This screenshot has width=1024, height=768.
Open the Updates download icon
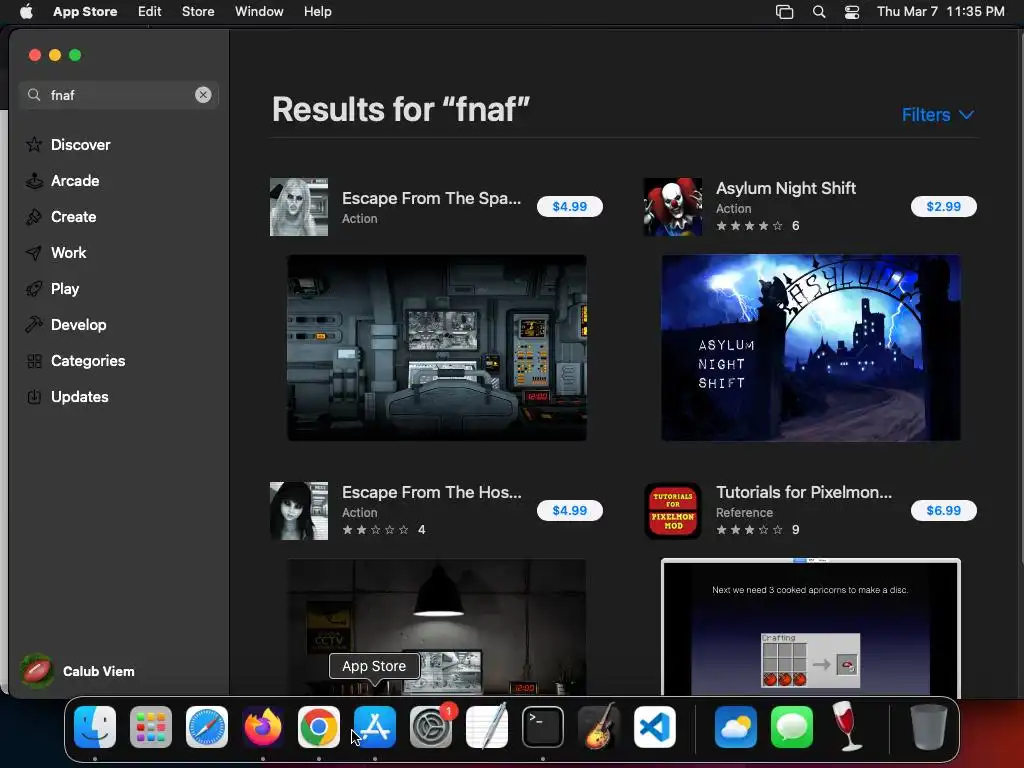coord(34,396)
